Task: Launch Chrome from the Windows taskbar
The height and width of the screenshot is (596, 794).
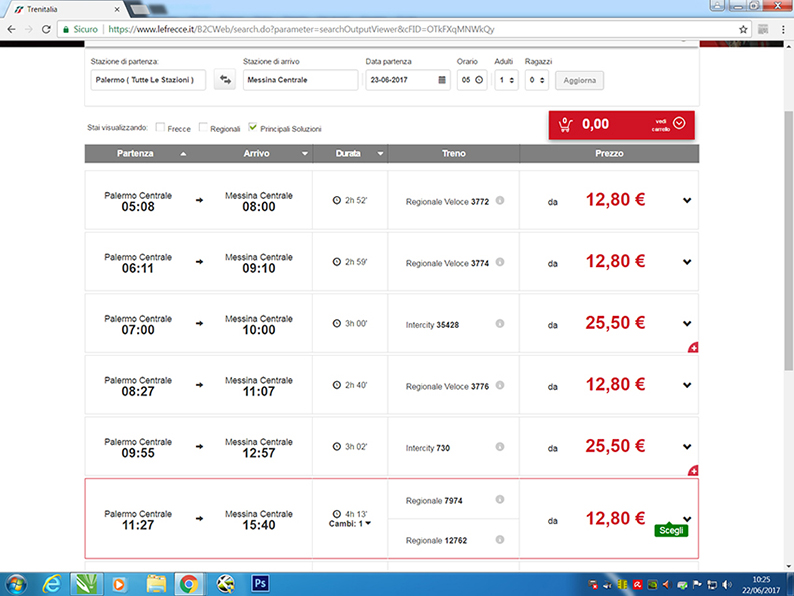Action: (187, 582)
